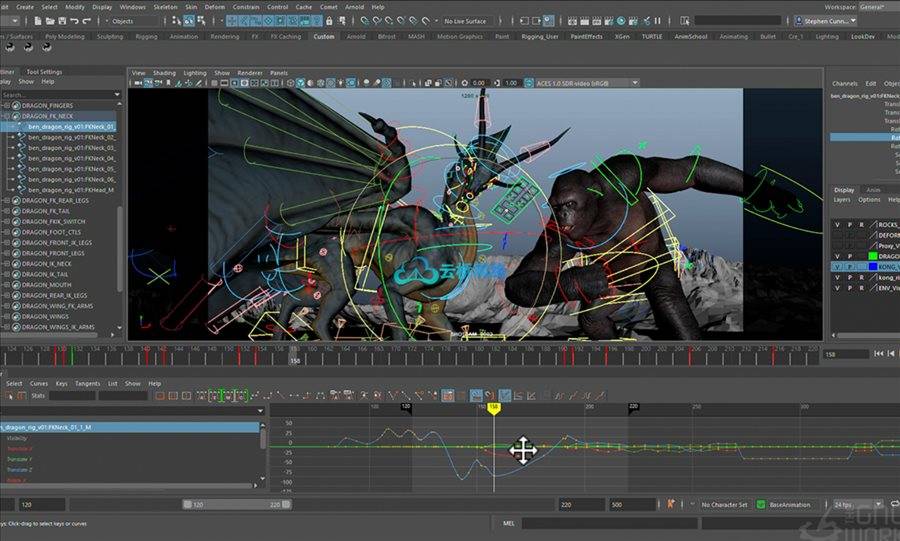Click green color swatch of DRAGON layer
Viewport: 900px width, 541px height.
pos(873,256)
